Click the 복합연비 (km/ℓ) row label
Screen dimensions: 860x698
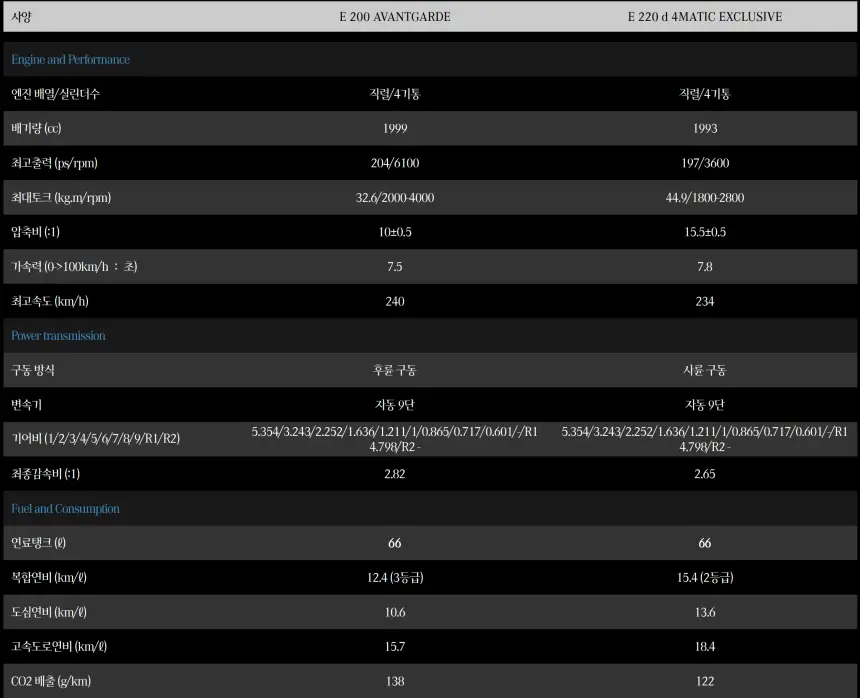coord(49,577)
